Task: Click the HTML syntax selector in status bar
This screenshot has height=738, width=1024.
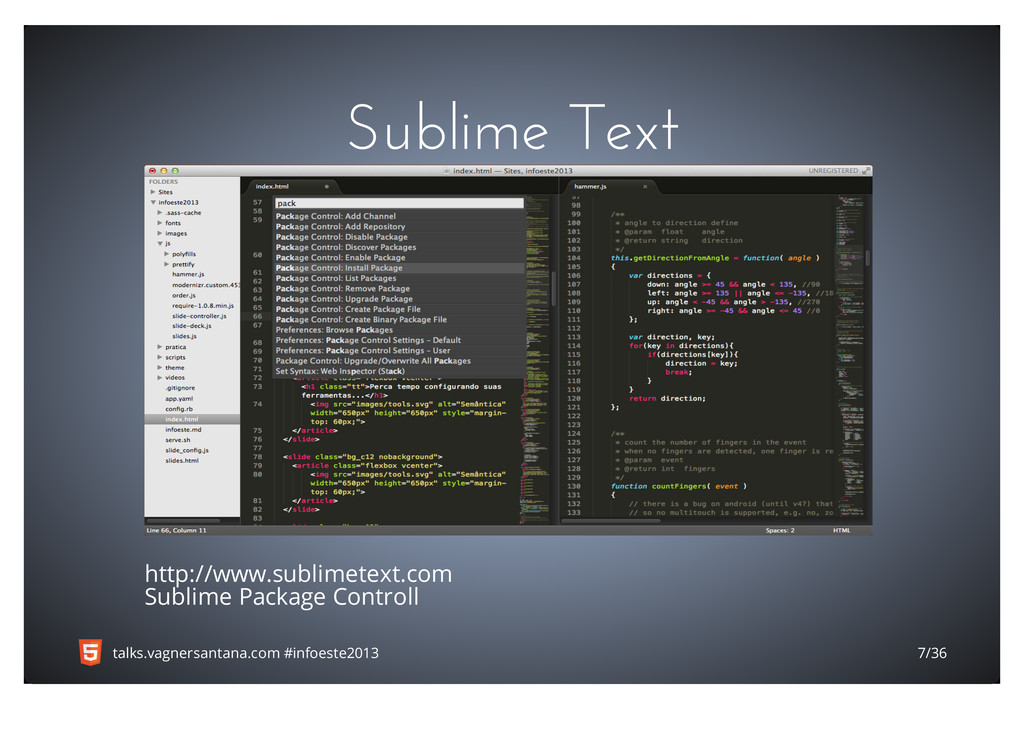Action: tap(841, 530)
